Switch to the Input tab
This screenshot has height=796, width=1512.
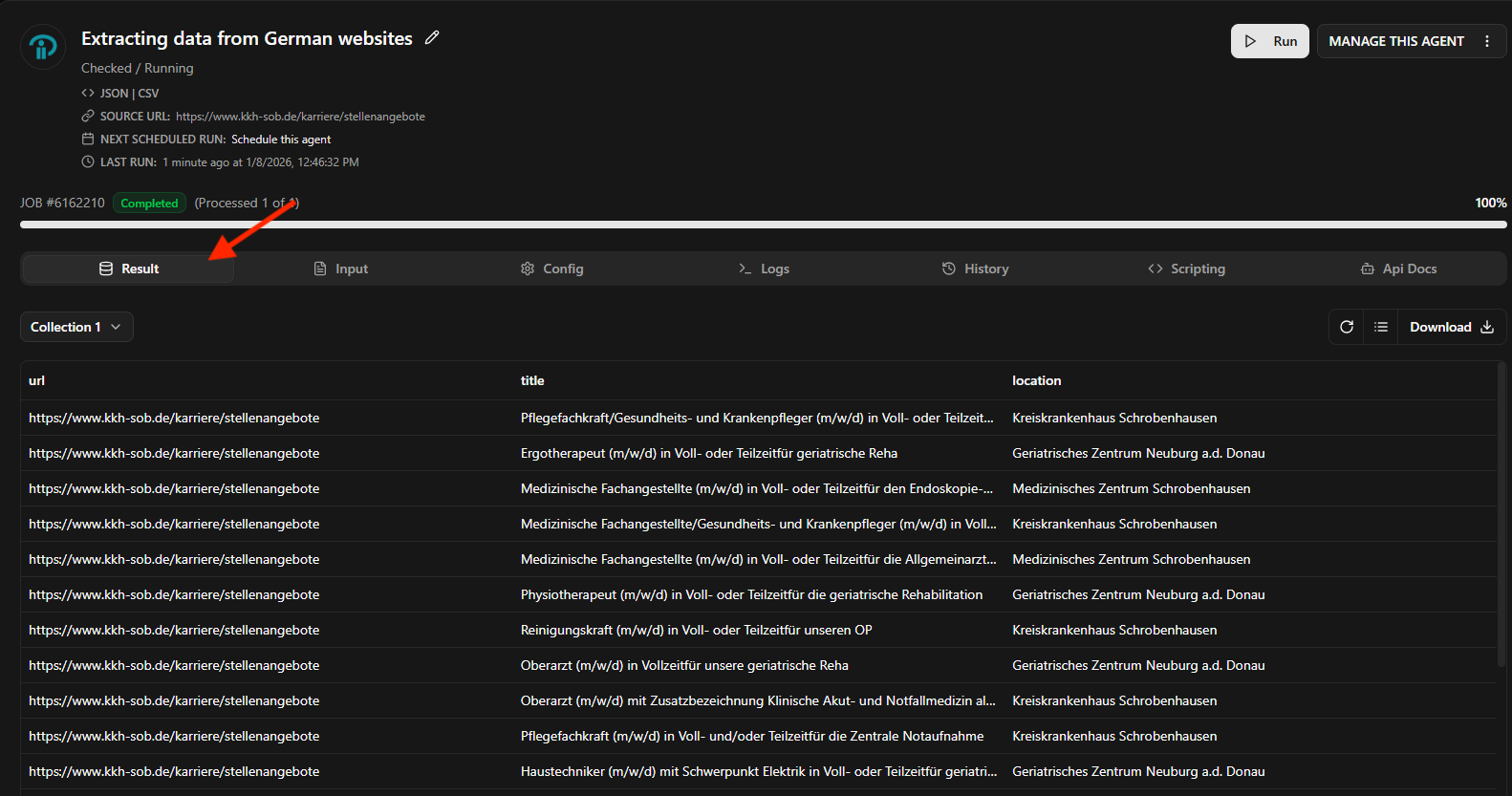[x=341, y=269]
